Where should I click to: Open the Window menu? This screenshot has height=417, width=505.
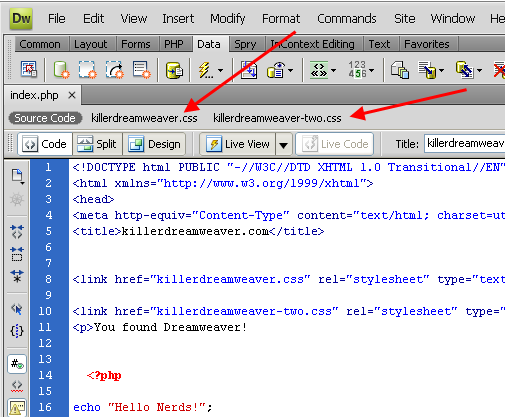click(x=453, y=19)
